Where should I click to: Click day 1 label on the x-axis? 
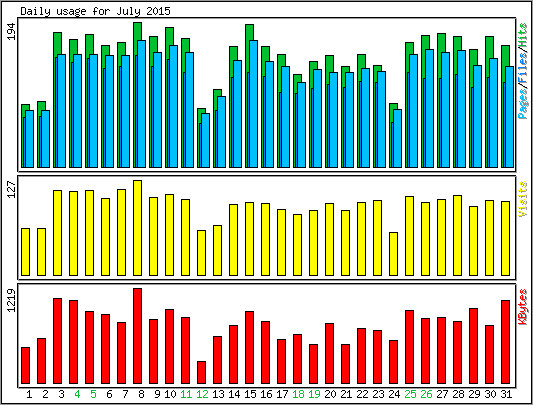pyautogui.click(x=29, y=394)
